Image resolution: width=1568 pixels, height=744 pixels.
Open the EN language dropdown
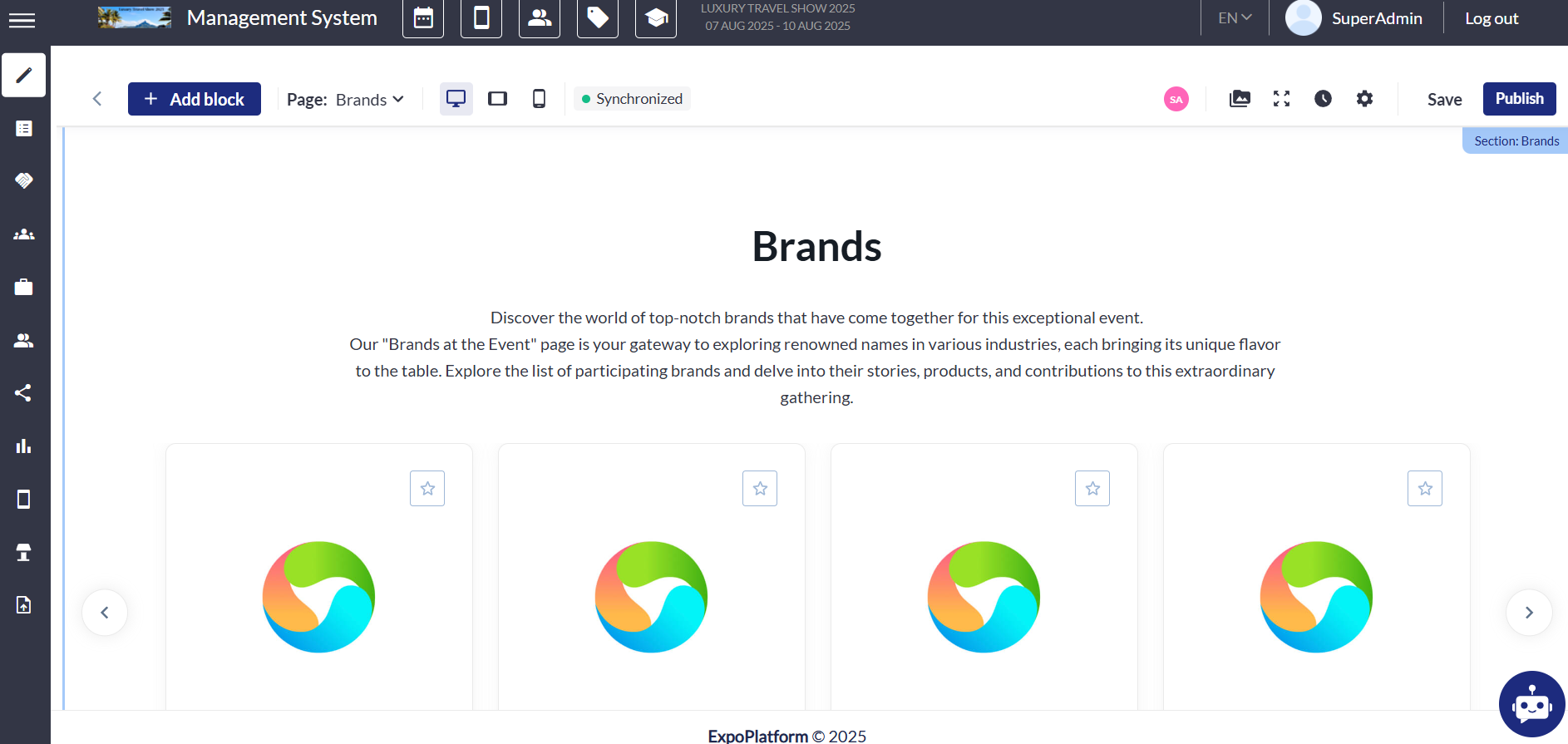tap(1235, 18)
